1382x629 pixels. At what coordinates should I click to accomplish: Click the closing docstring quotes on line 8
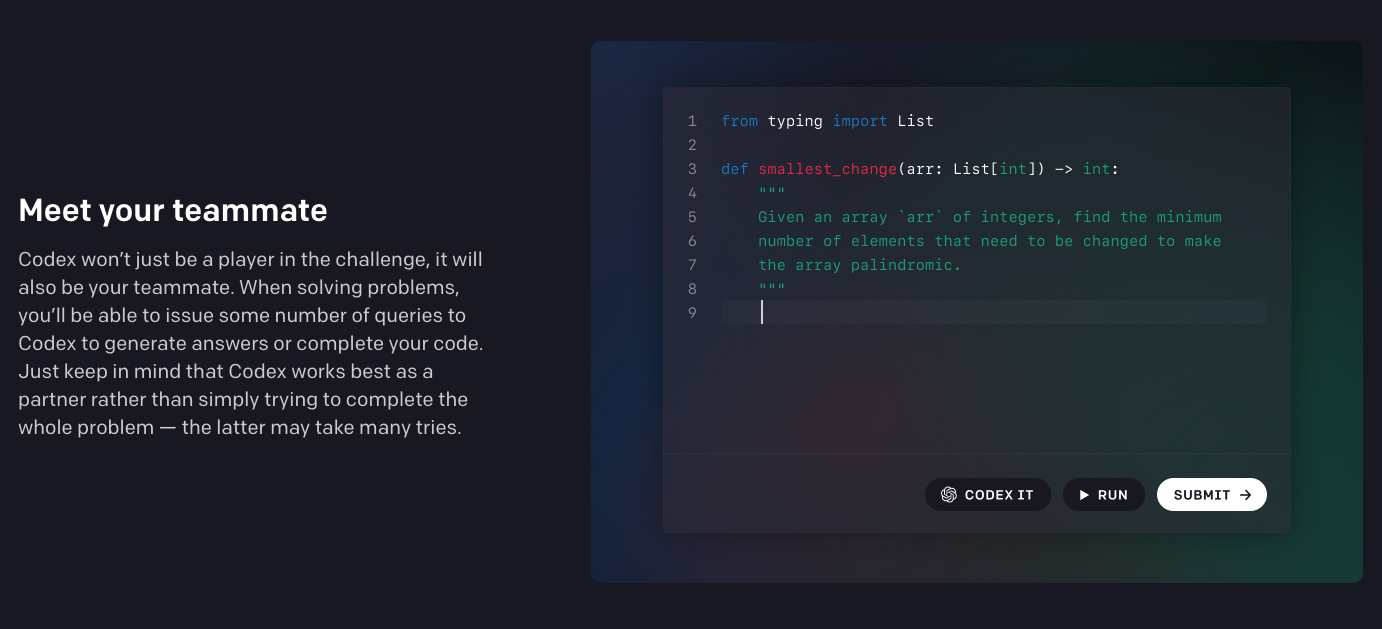point(772,289)
